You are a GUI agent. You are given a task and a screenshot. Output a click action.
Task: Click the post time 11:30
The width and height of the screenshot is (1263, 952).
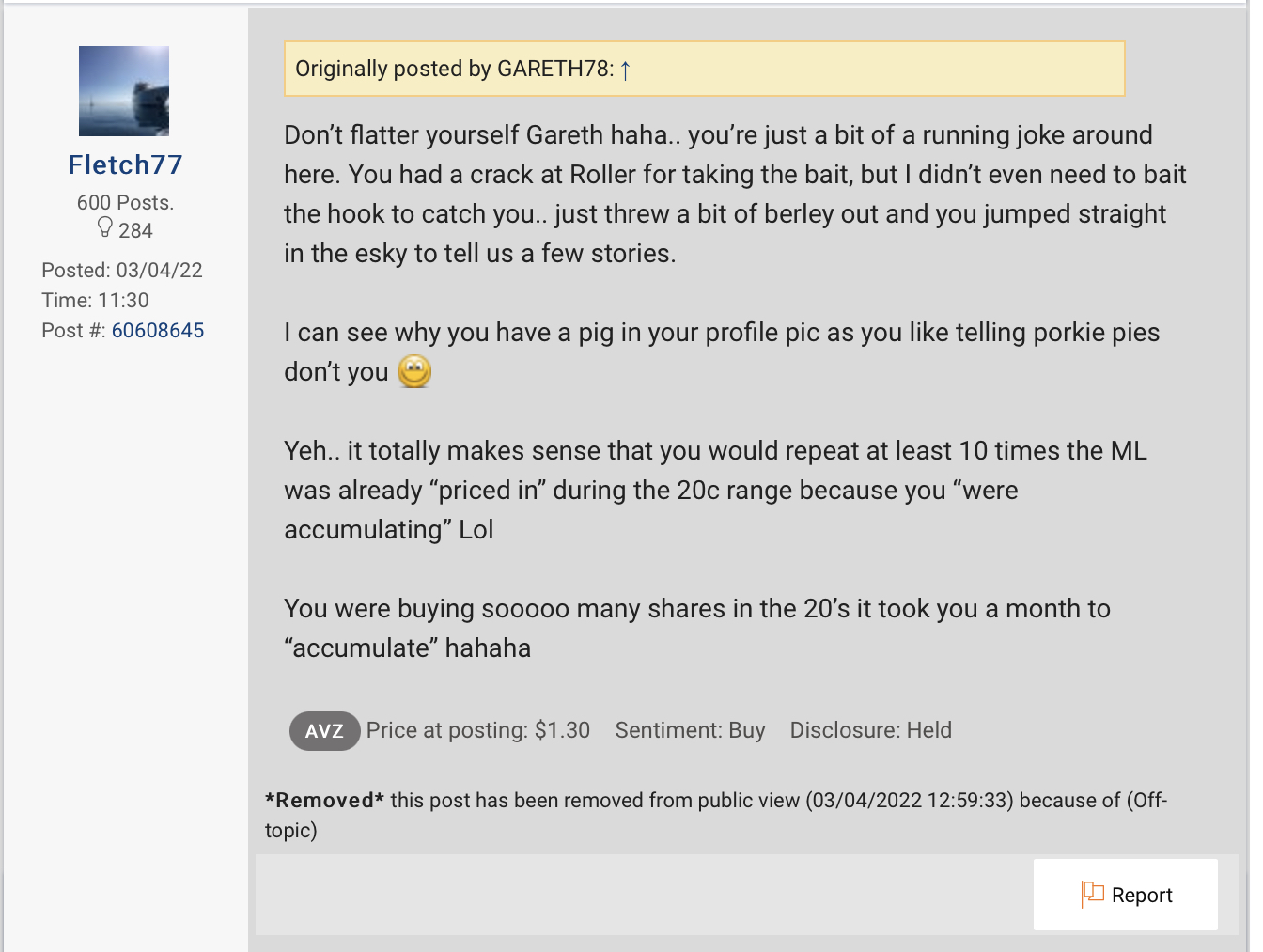pos(123,301)
